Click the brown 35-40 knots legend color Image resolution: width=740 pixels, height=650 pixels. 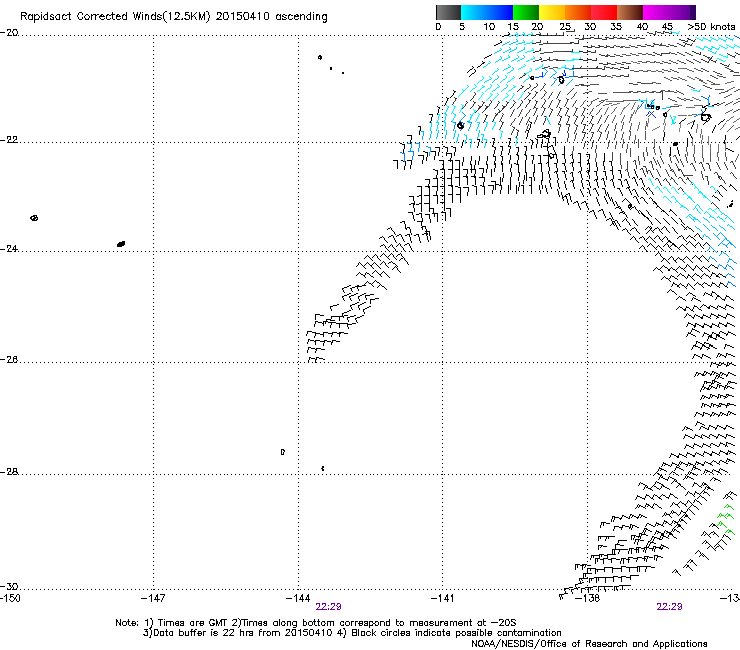(630, 12)
